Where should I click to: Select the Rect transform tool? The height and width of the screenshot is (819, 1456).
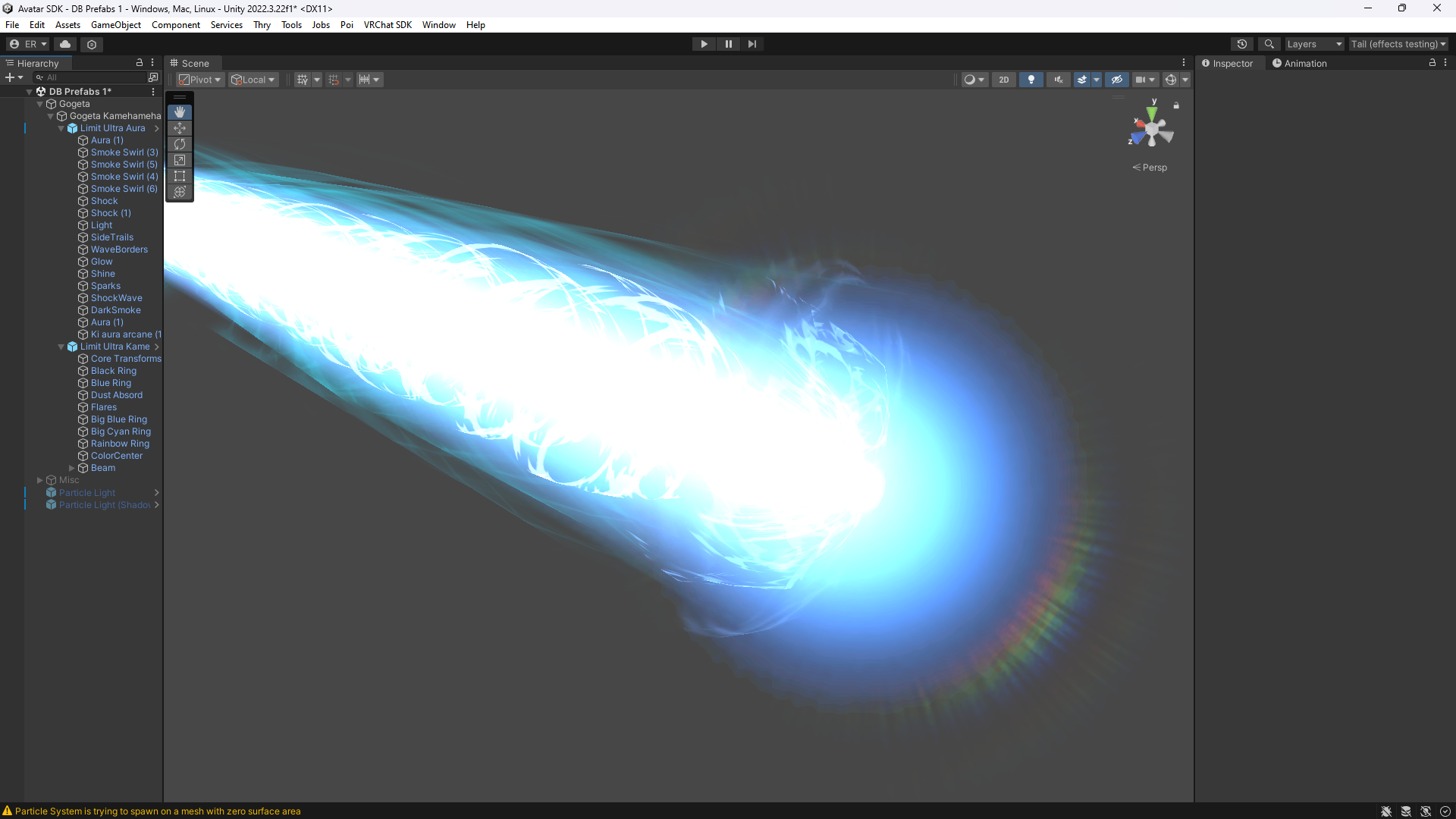[180, 176]
